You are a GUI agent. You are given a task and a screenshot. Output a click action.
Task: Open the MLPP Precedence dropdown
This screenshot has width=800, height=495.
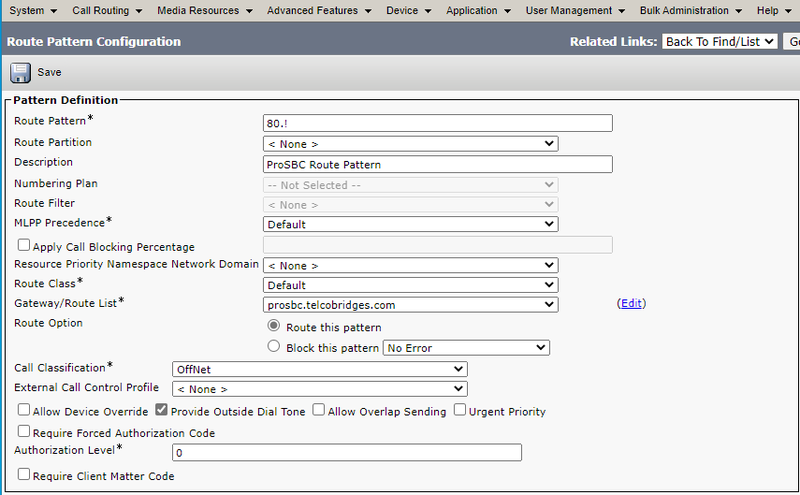pos(410,224)
